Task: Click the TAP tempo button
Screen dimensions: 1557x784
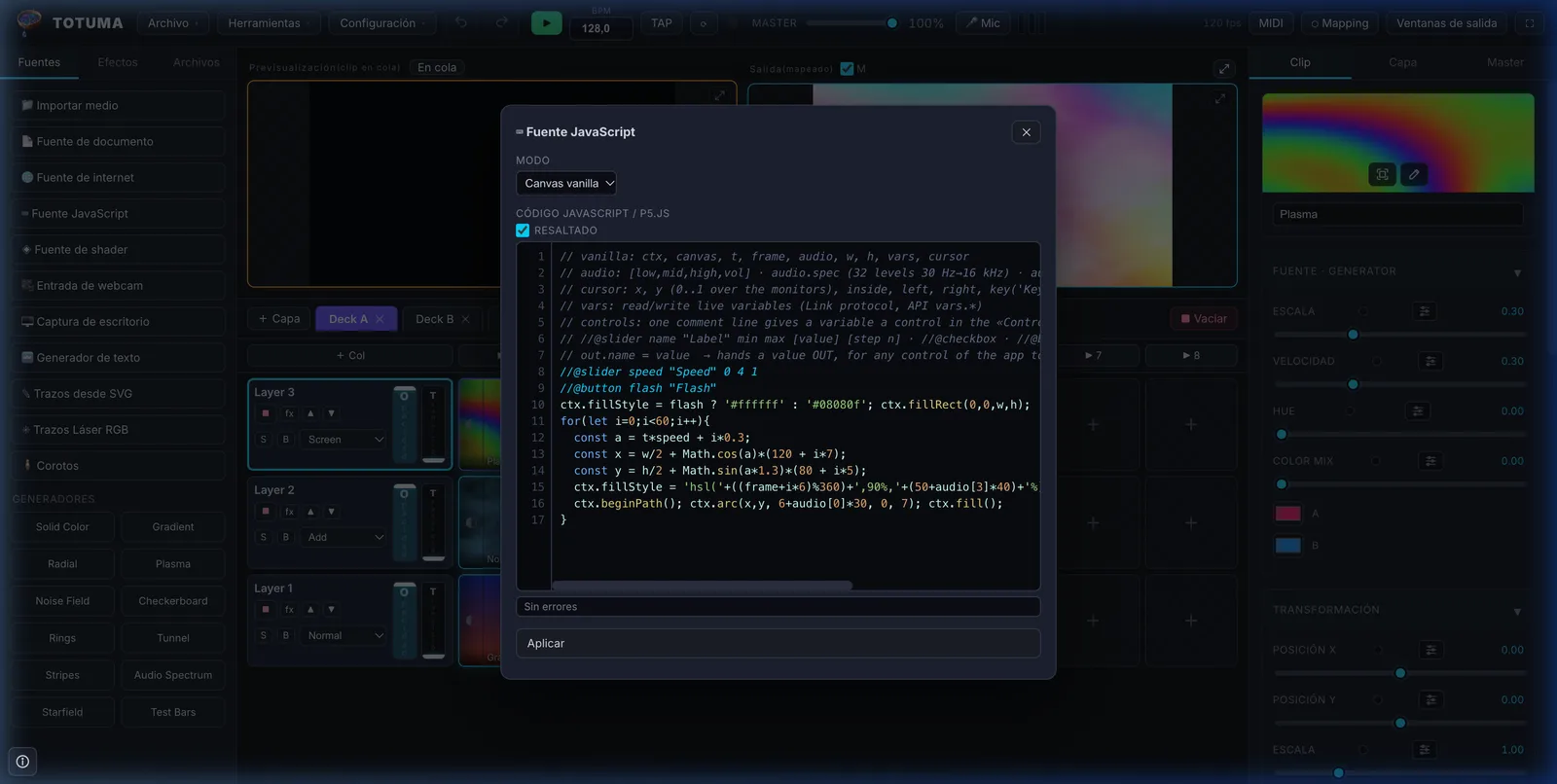Action: 662,23
